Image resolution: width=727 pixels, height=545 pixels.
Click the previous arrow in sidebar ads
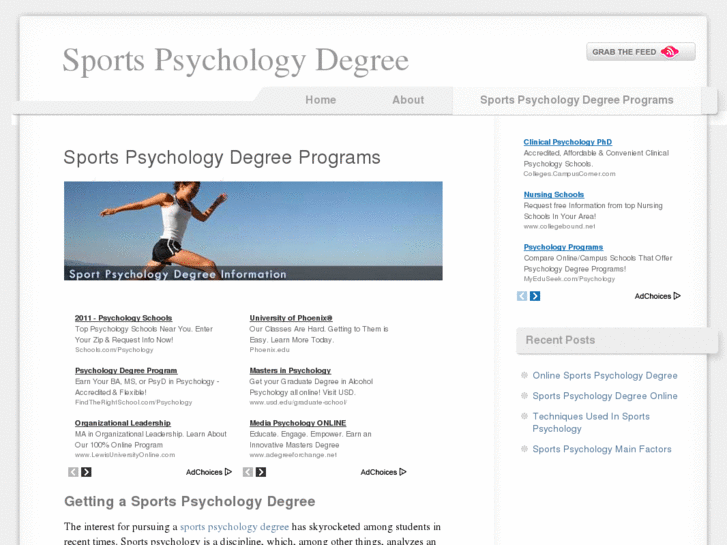point(522,296)
